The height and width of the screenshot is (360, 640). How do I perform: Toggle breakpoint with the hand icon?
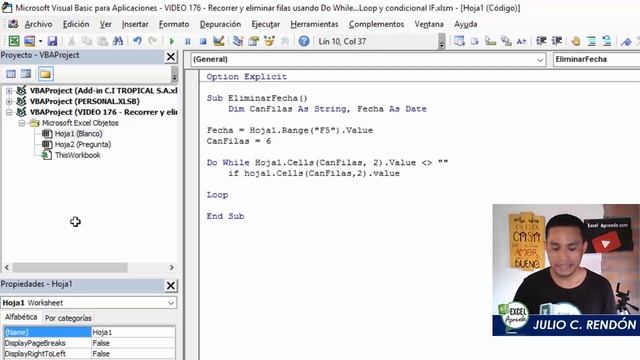click(x=576, y=41)
